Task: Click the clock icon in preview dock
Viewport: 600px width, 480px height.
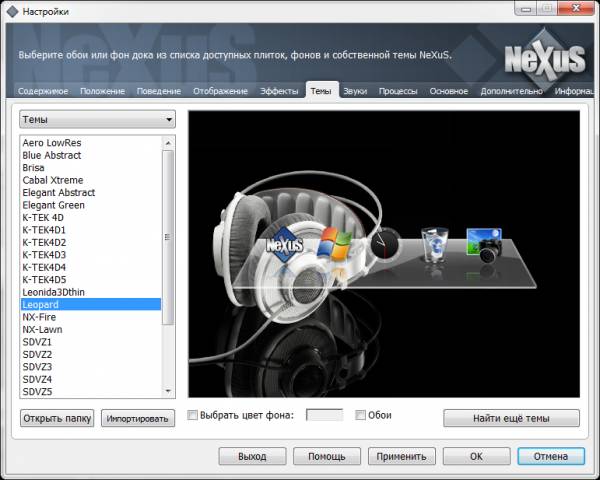Action: [385, 243]
